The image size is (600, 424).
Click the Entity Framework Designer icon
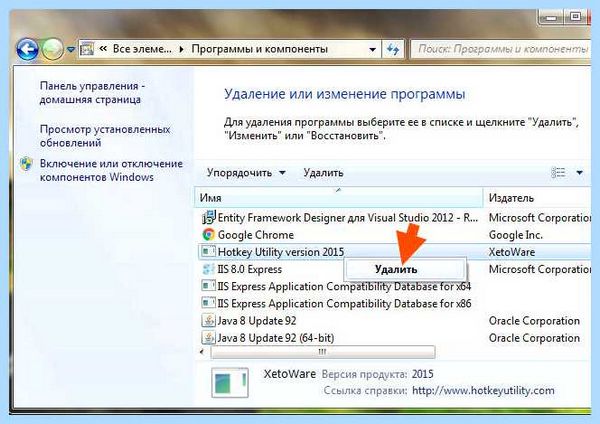tap(209, 217)
